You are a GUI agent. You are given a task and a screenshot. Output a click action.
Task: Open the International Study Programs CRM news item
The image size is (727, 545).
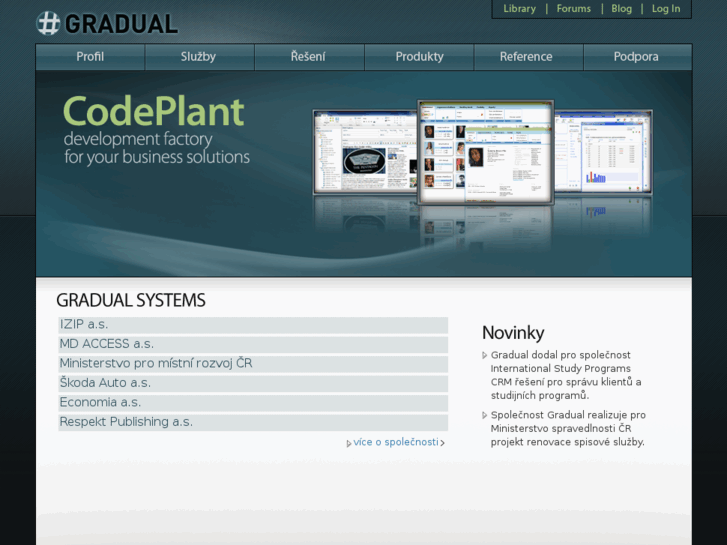point(566,375)
